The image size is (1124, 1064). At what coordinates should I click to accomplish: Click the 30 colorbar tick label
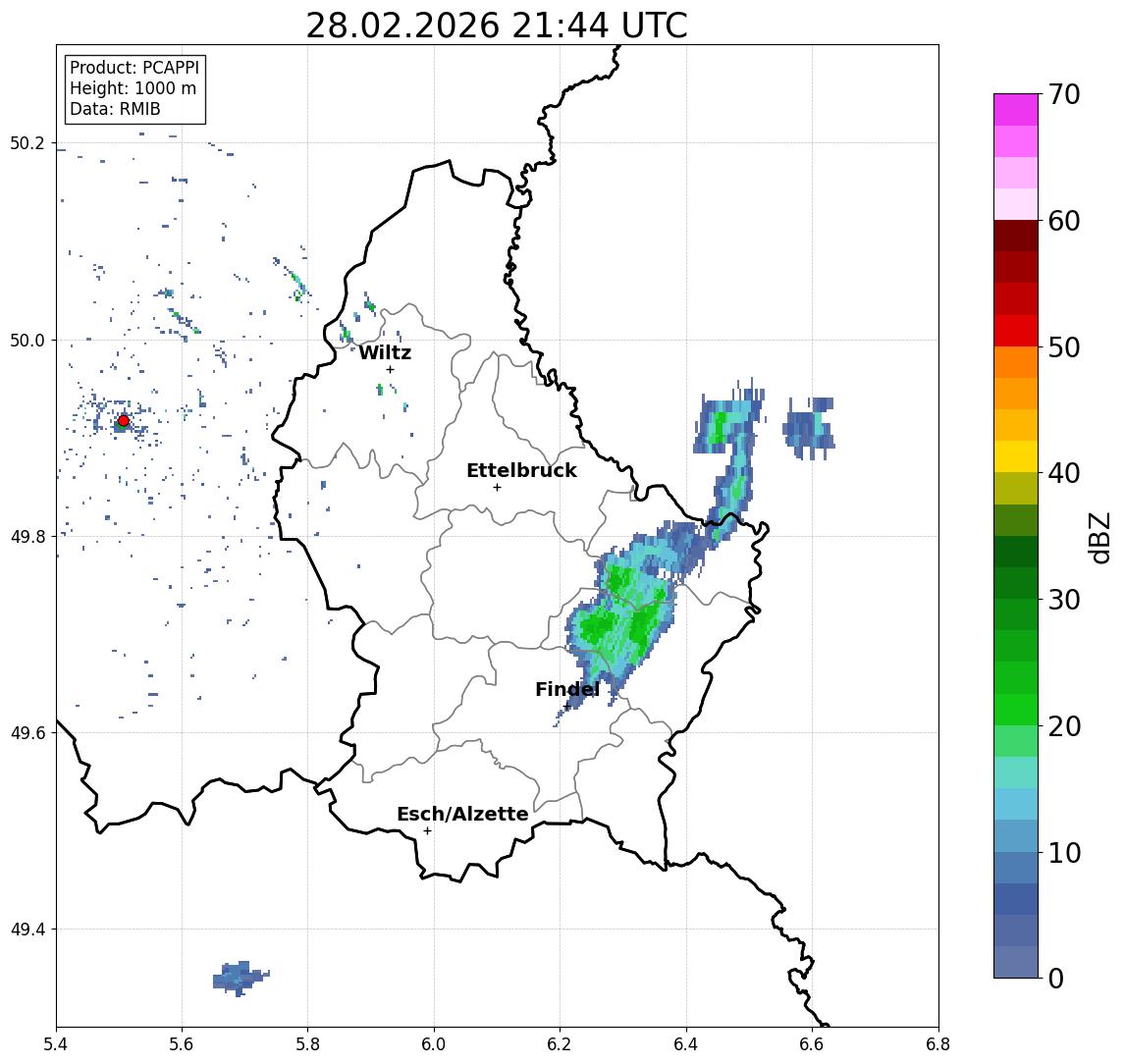pos(1063,600)
